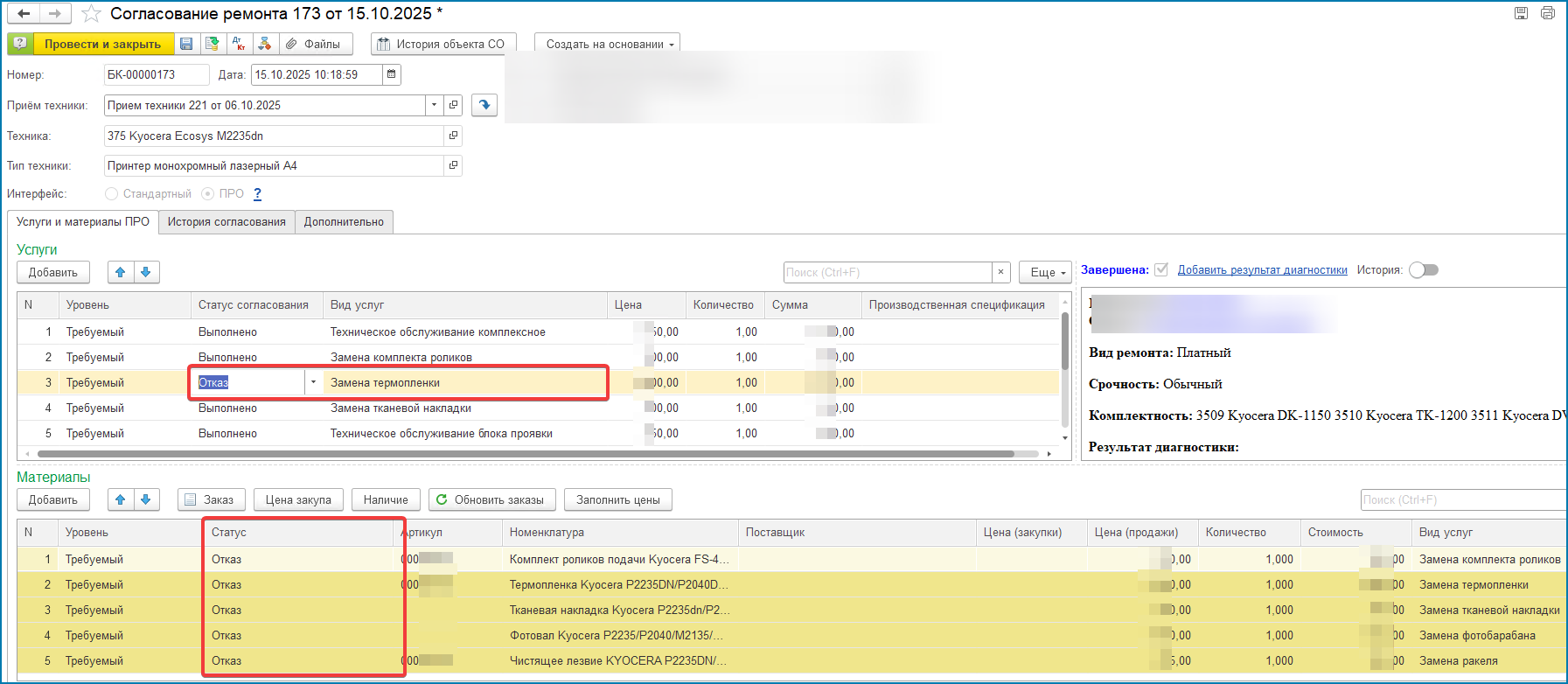
Task: Click the Добавить результат диагностики link
Action: (1262, 270)
